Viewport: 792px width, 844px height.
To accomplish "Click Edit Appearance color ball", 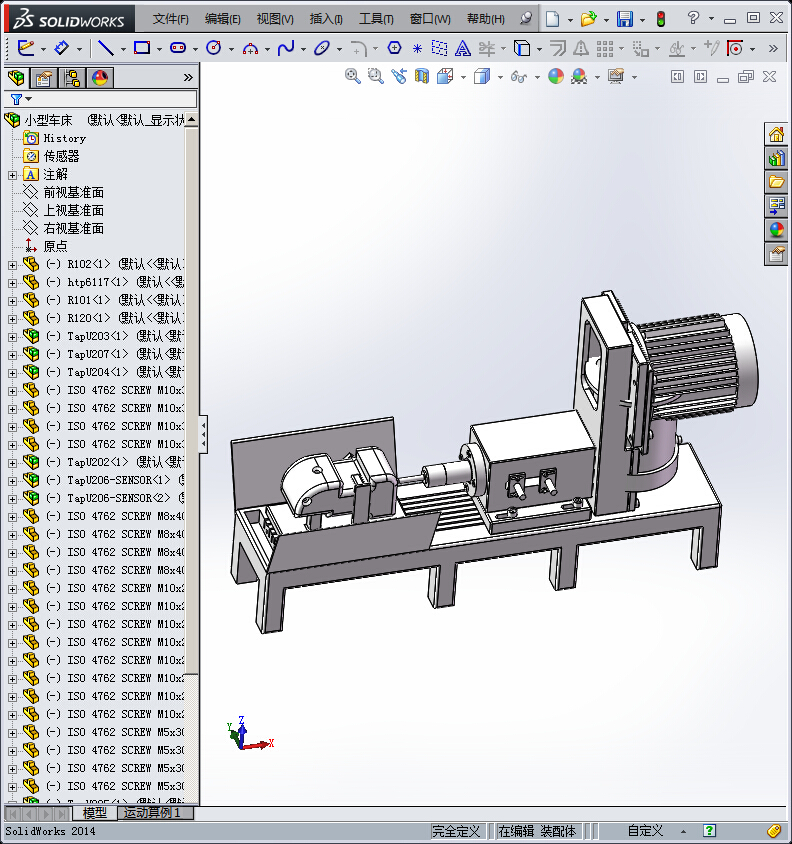I will point(556,76).
